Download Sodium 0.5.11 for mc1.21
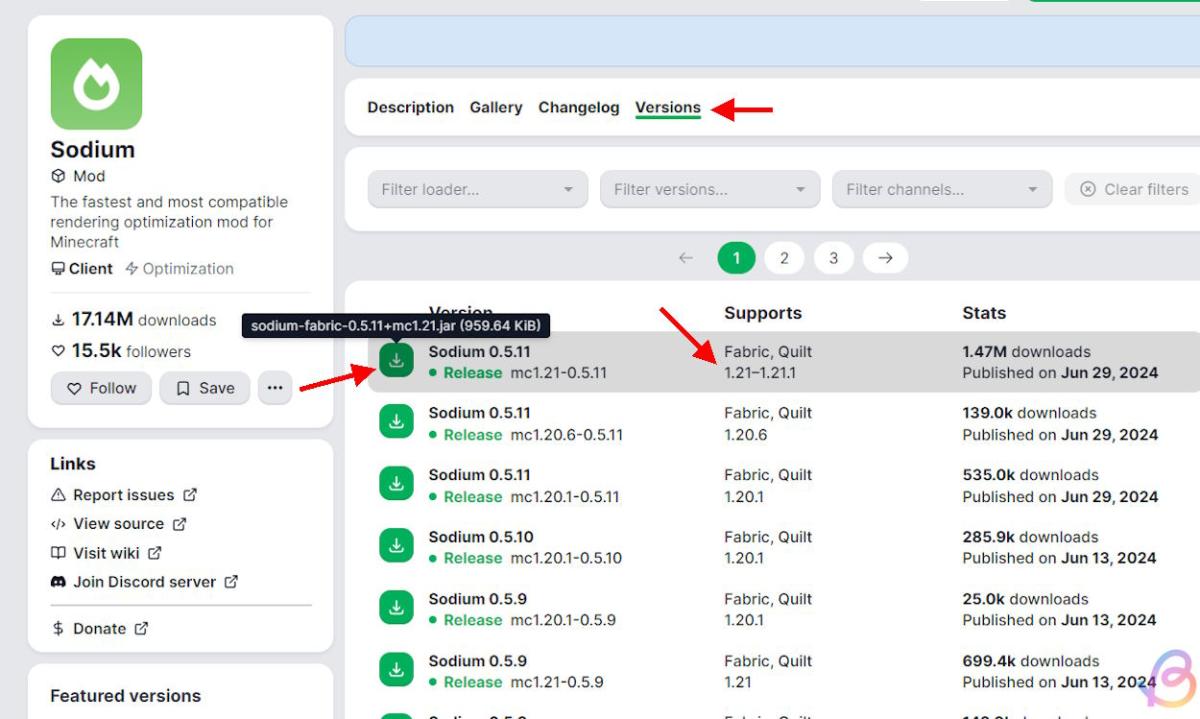Image resolution: width=1200 pixels, height=719 pixels. [x=397, y=361]
